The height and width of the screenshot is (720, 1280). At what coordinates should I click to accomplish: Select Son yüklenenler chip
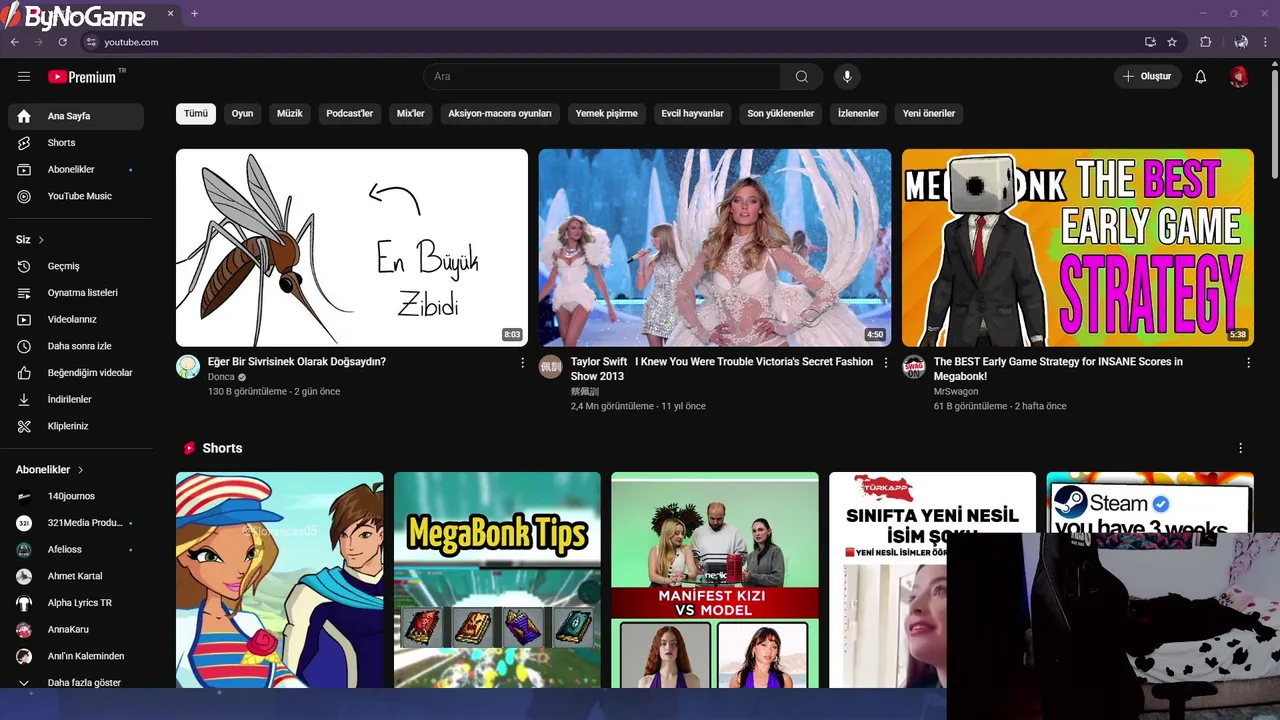[781, 114]
